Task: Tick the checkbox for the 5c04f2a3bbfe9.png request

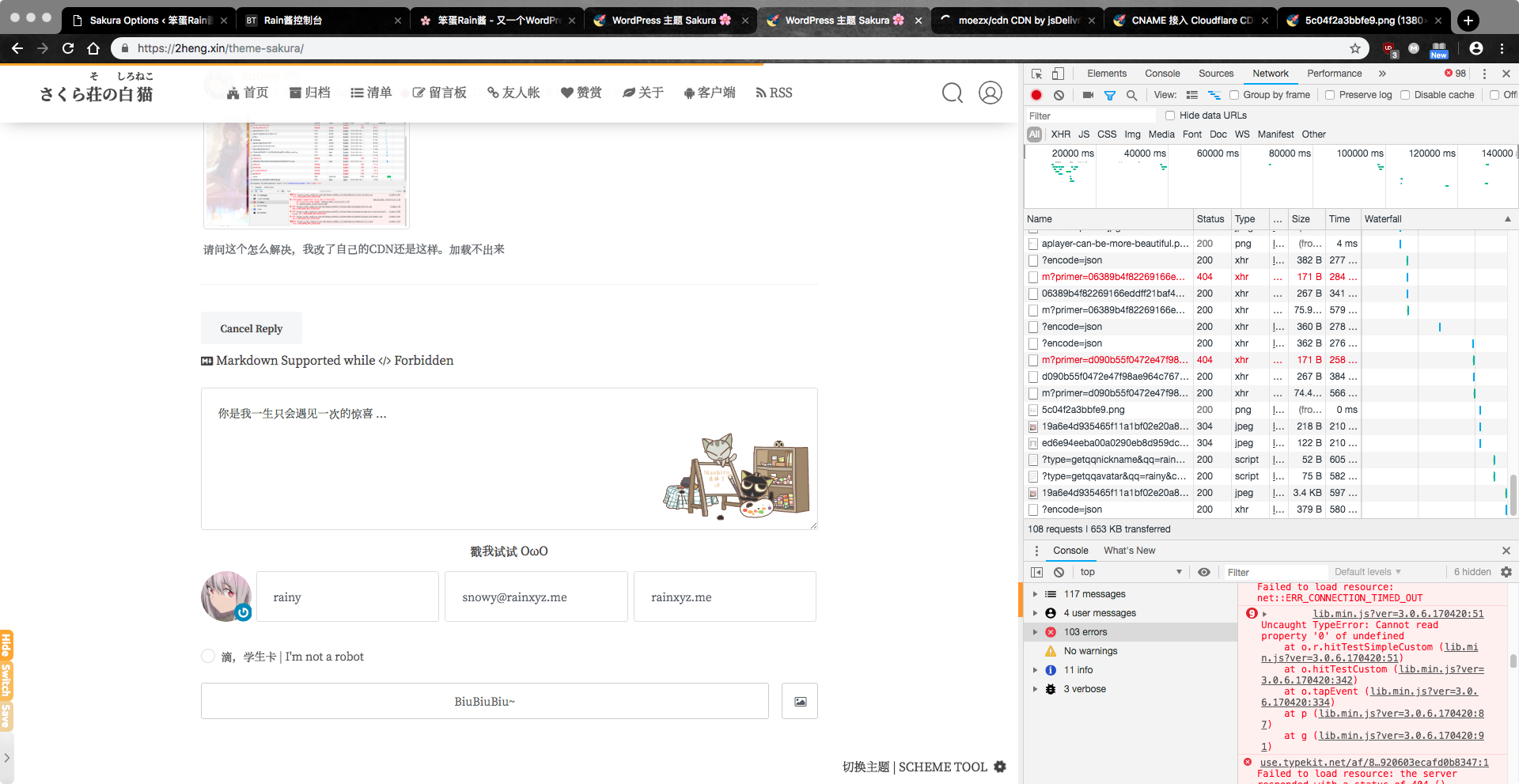Action: coord(1032,410)
